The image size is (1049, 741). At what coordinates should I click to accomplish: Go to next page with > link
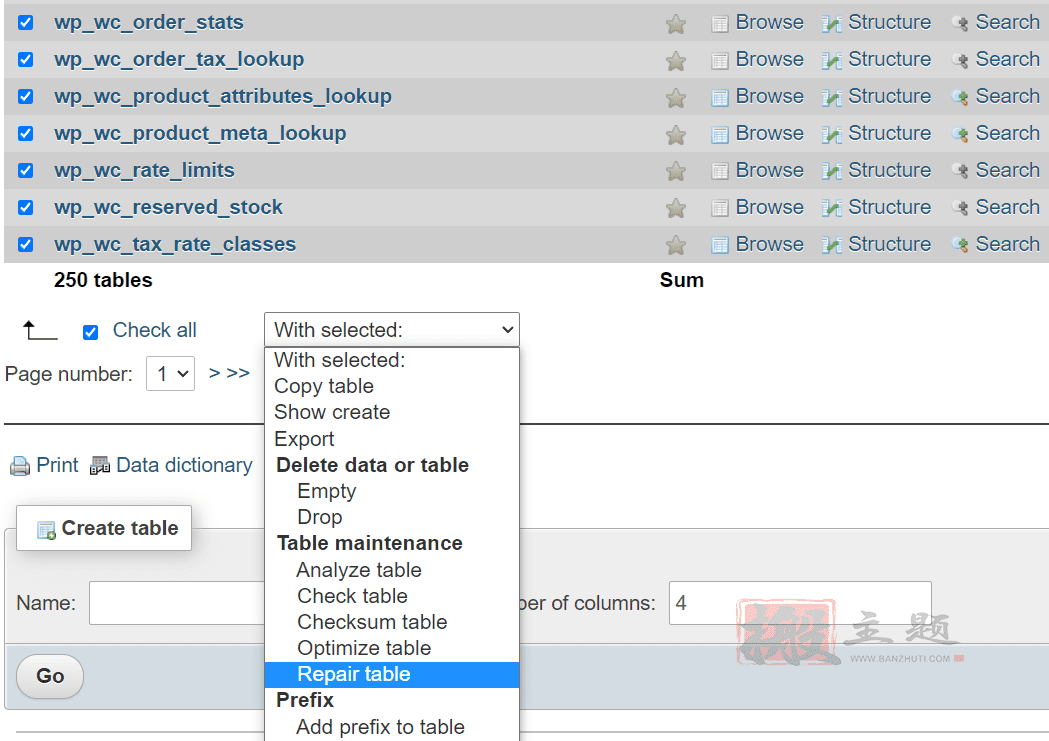coord(214,373)
